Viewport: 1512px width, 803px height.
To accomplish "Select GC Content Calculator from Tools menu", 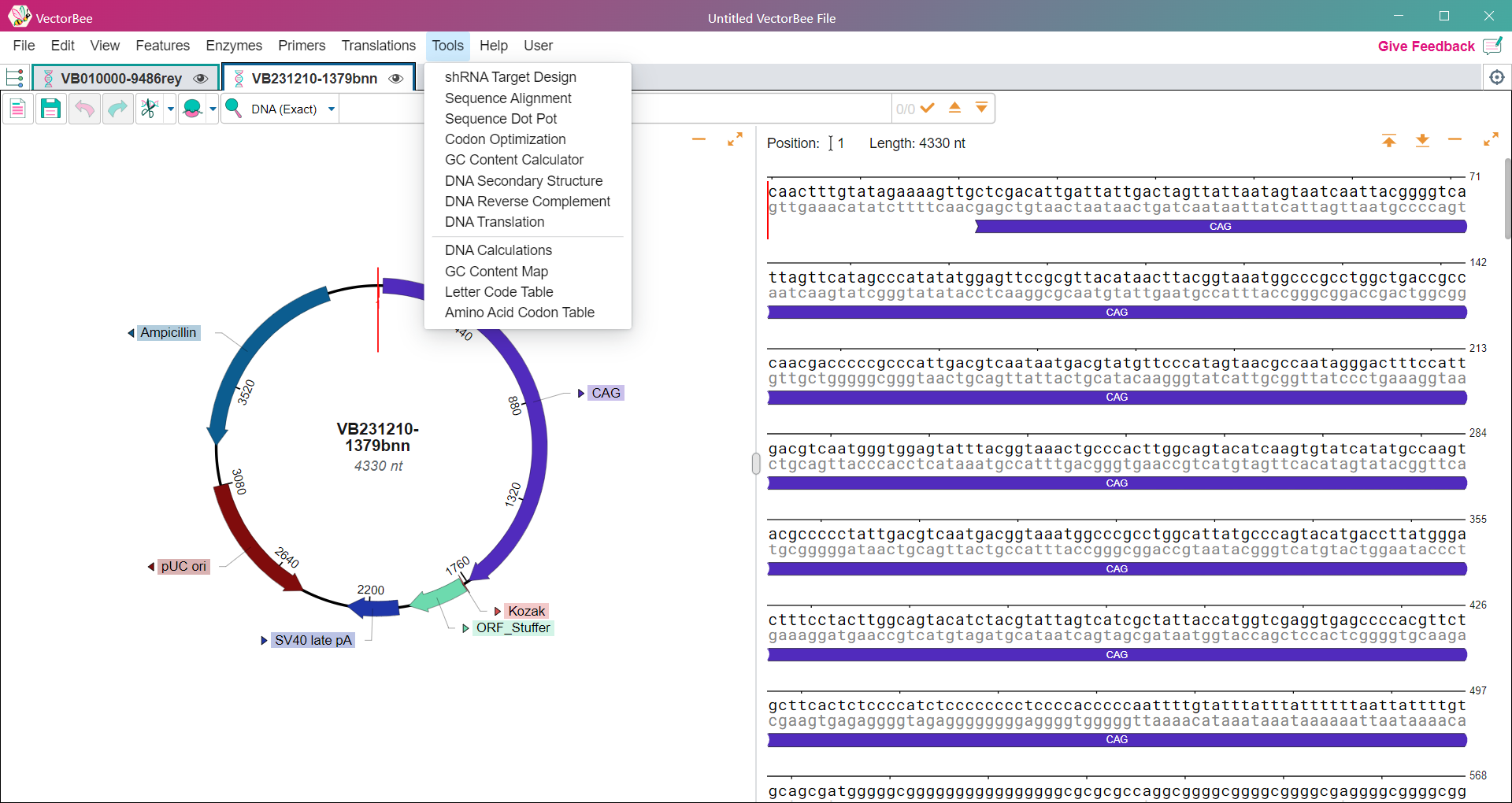I will (x=513, y=160).
